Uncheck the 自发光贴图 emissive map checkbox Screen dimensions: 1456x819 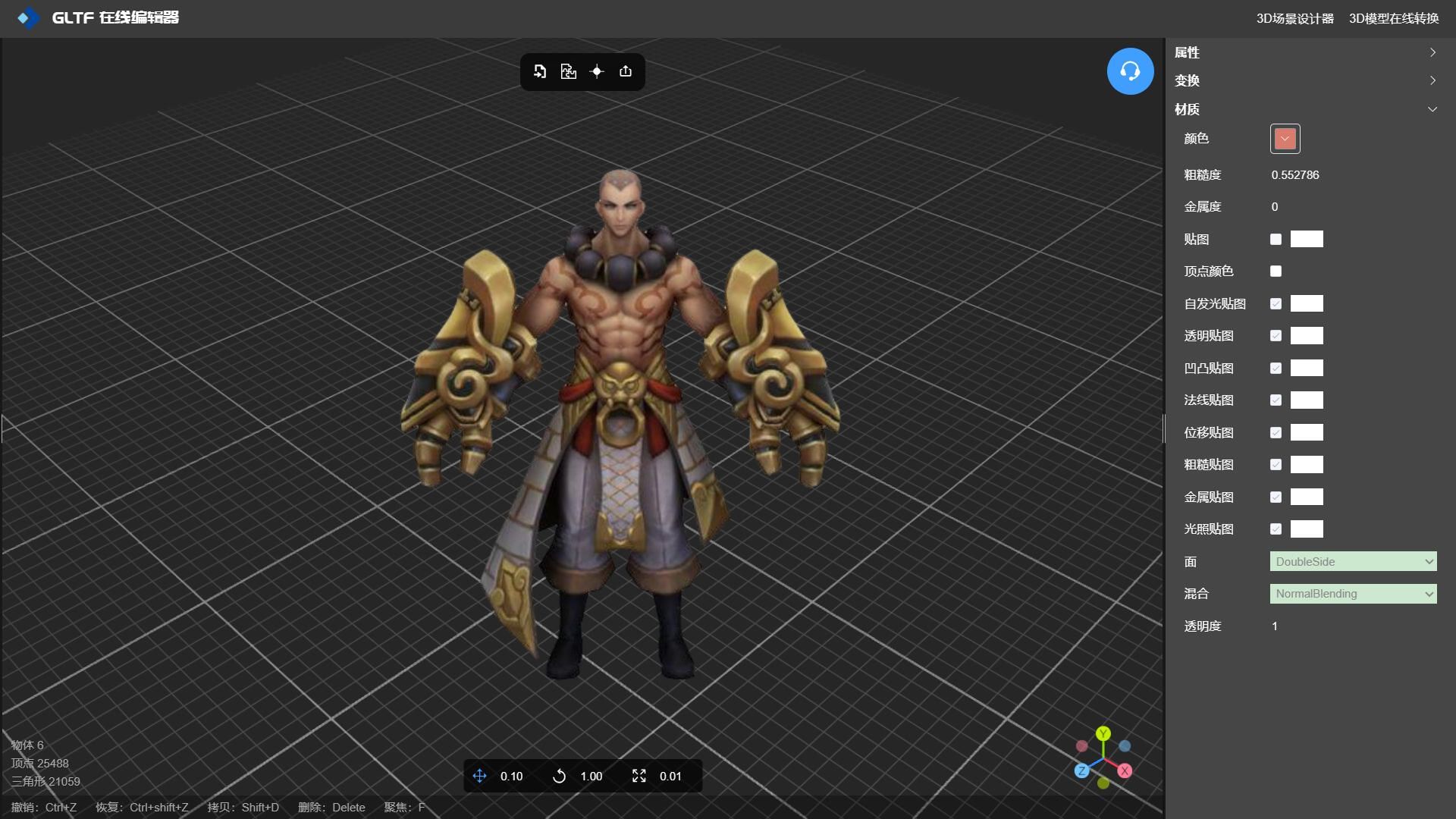pyautogui.click(x=1276, y=303)
